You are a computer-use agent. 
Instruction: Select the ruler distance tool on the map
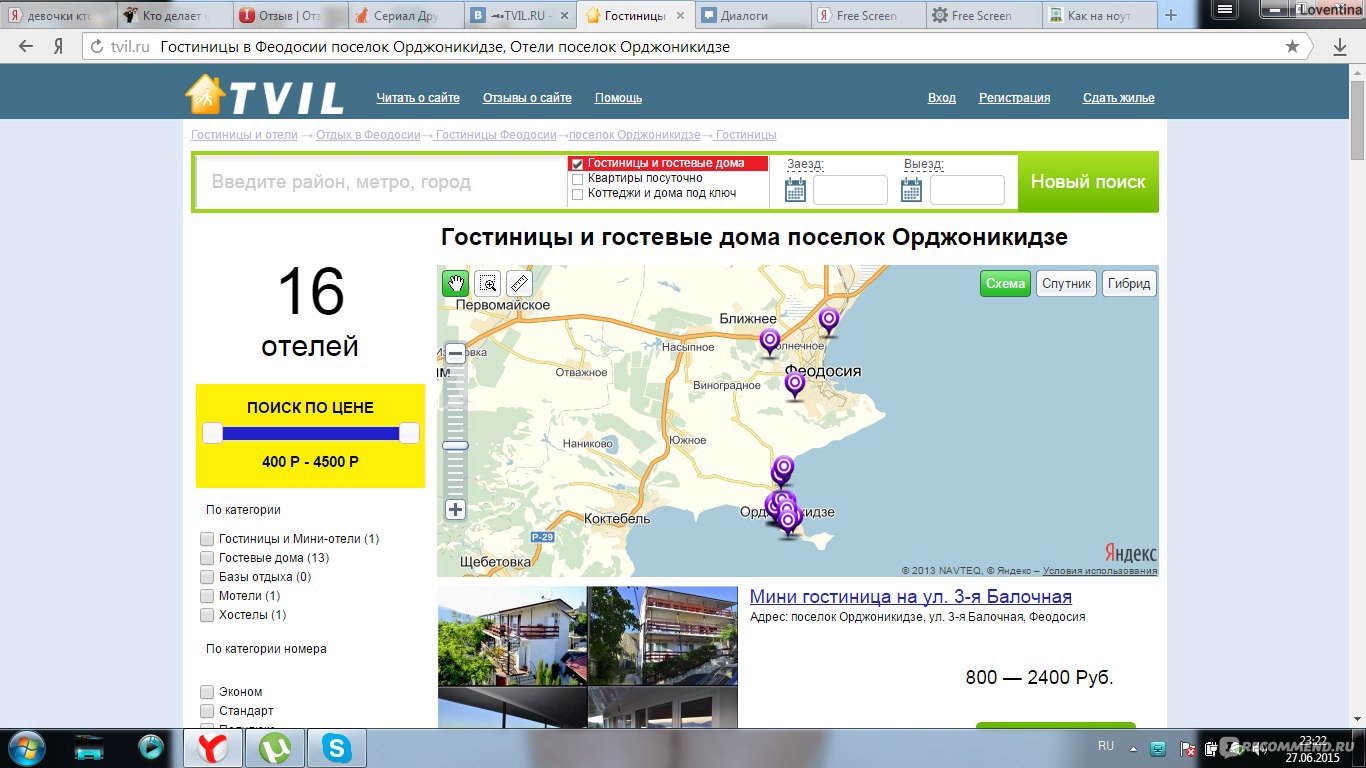coord(519,283)
